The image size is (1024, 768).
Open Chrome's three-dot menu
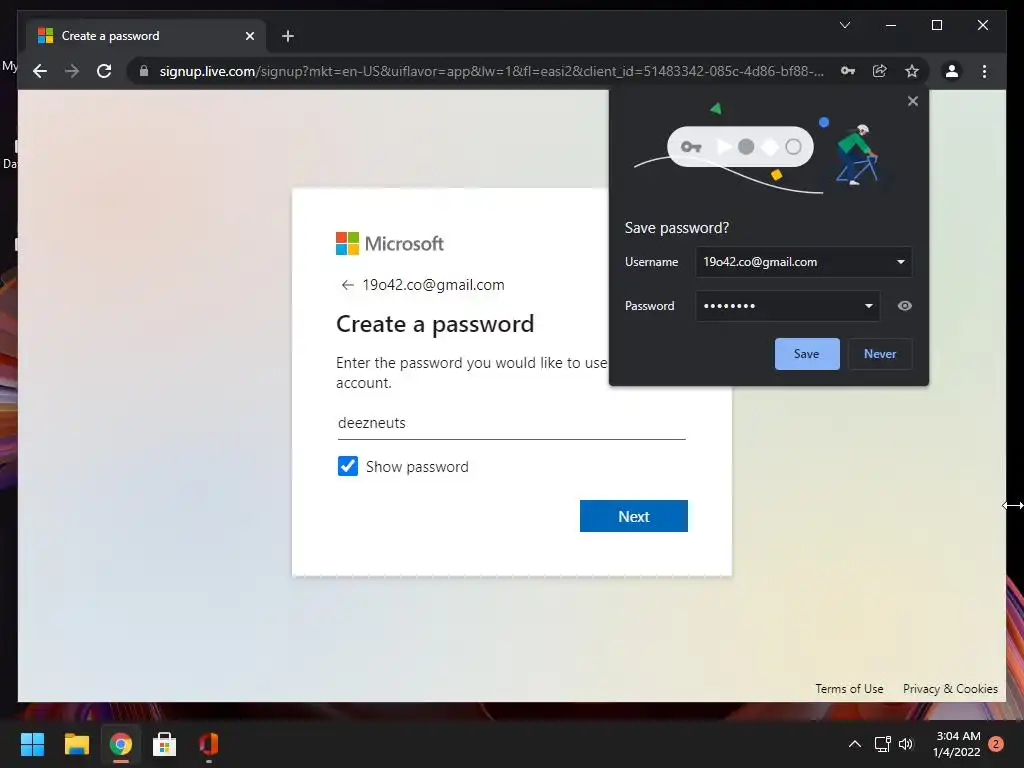click(x=984, y=71)
